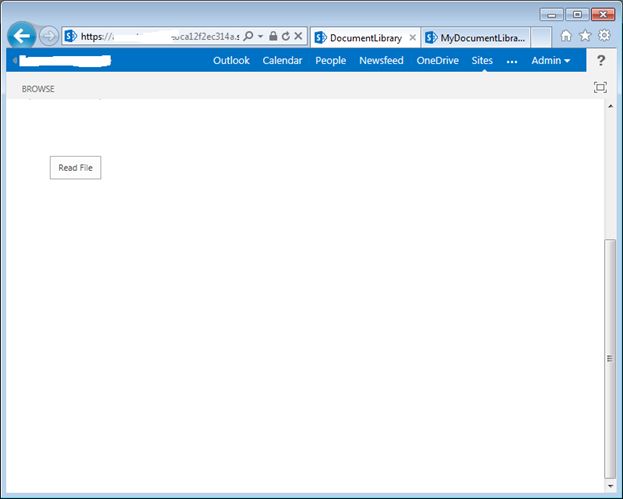The image size is (623, 499).
Task: Open OneDrive from the suite bar
Action: (x=437, y=60)
